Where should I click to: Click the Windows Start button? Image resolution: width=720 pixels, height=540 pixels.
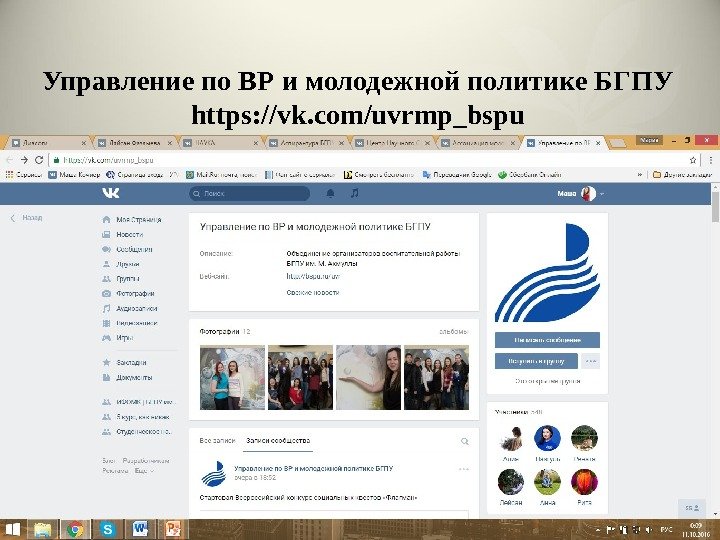(x=12, y=529)
